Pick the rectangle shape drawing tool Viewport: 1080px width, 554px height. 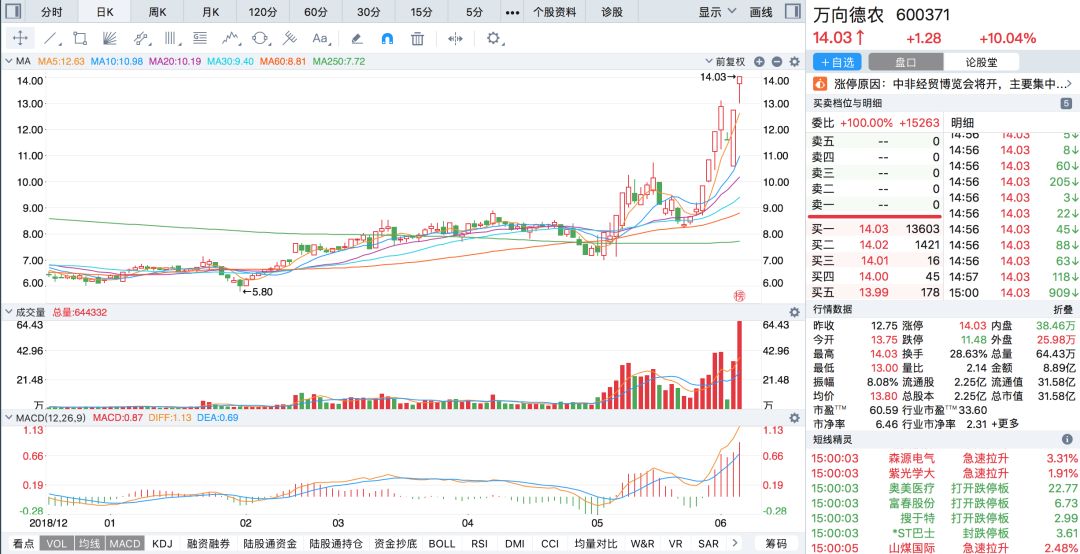pos(80,39)
